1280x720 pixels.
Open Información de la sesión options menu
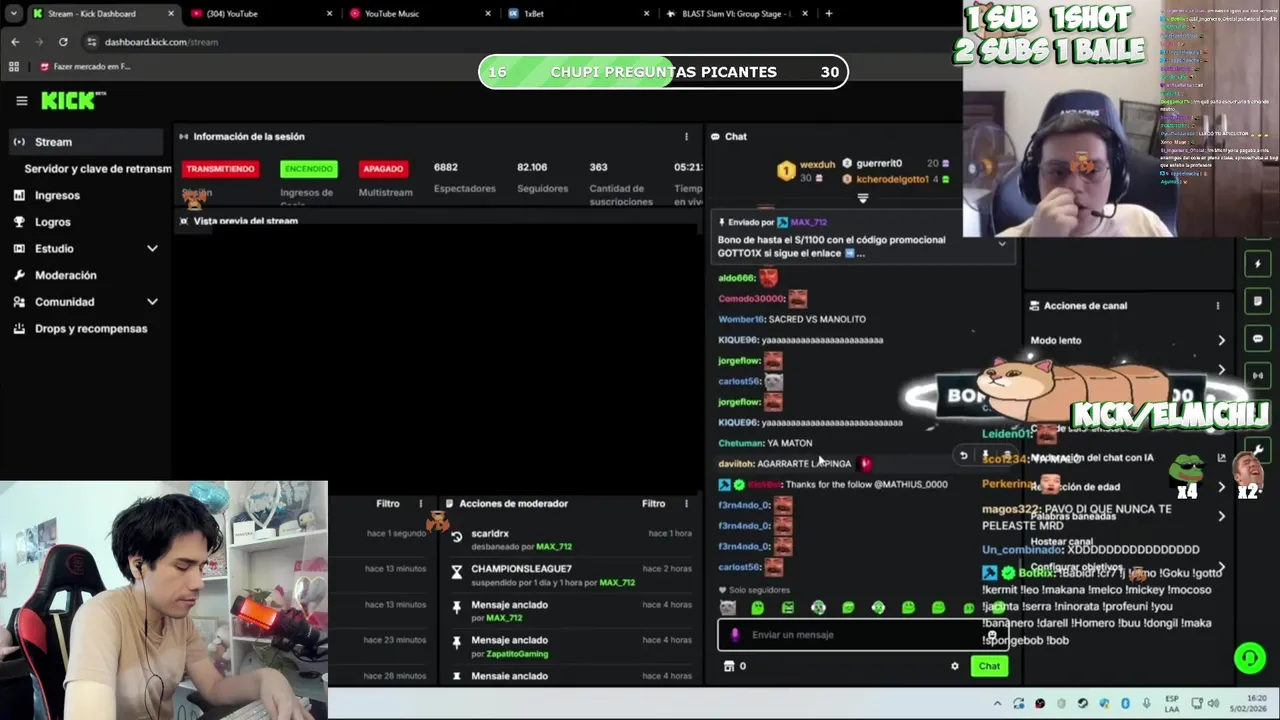pyautogui.click(x=686, y=137)
